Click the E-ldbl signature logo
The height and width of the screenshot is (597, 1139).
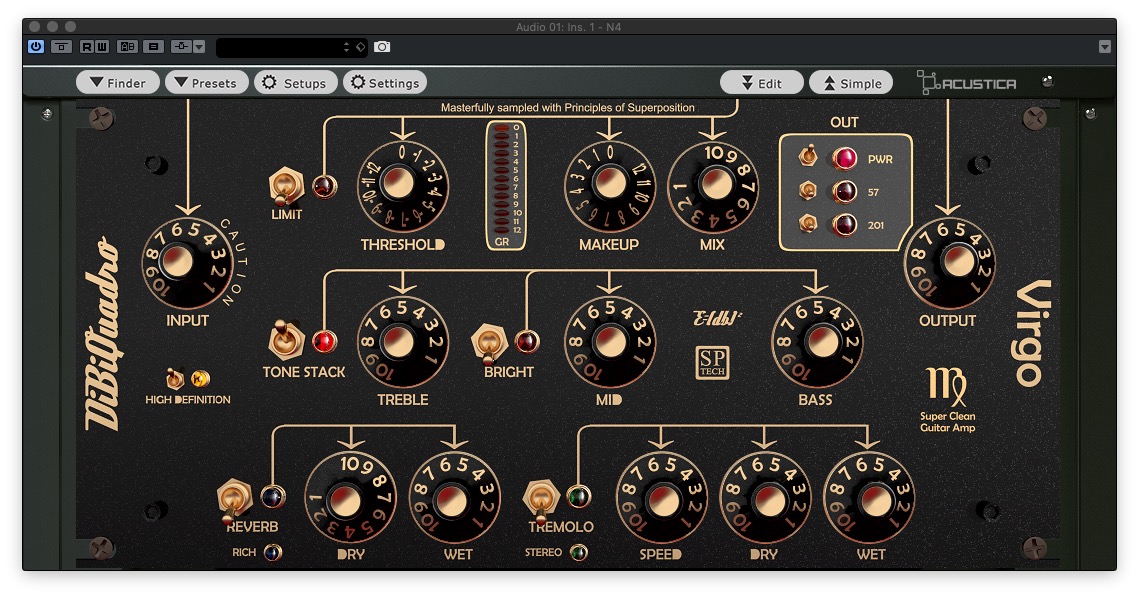pos(716,319)
